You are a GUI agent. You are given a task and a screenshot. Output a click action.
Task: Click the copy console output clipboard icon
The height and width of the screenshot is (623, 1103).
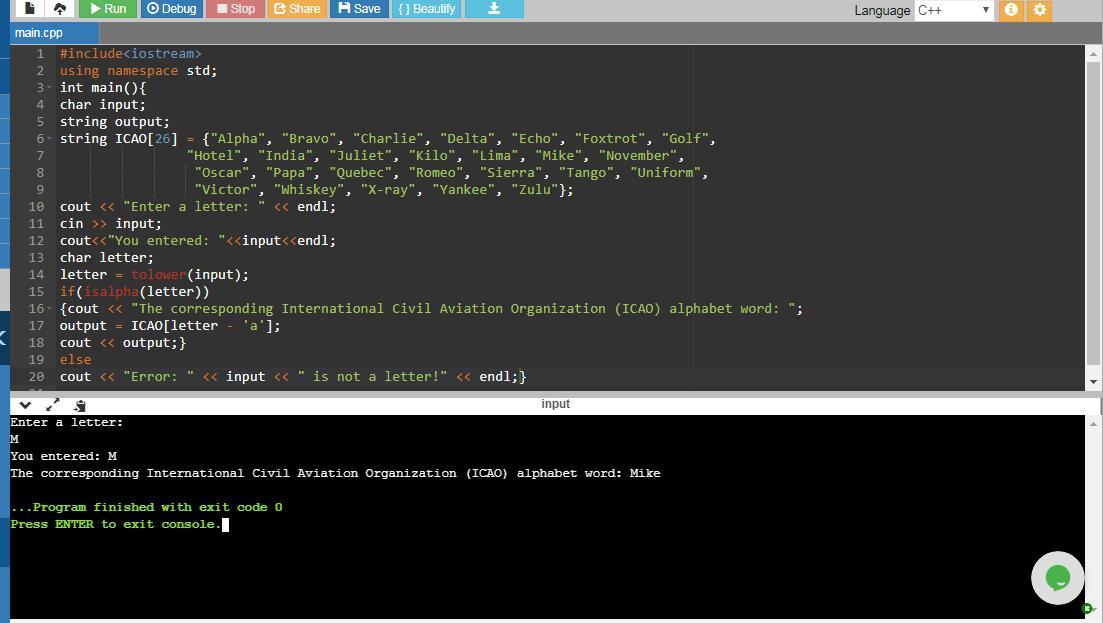point(79,405)
